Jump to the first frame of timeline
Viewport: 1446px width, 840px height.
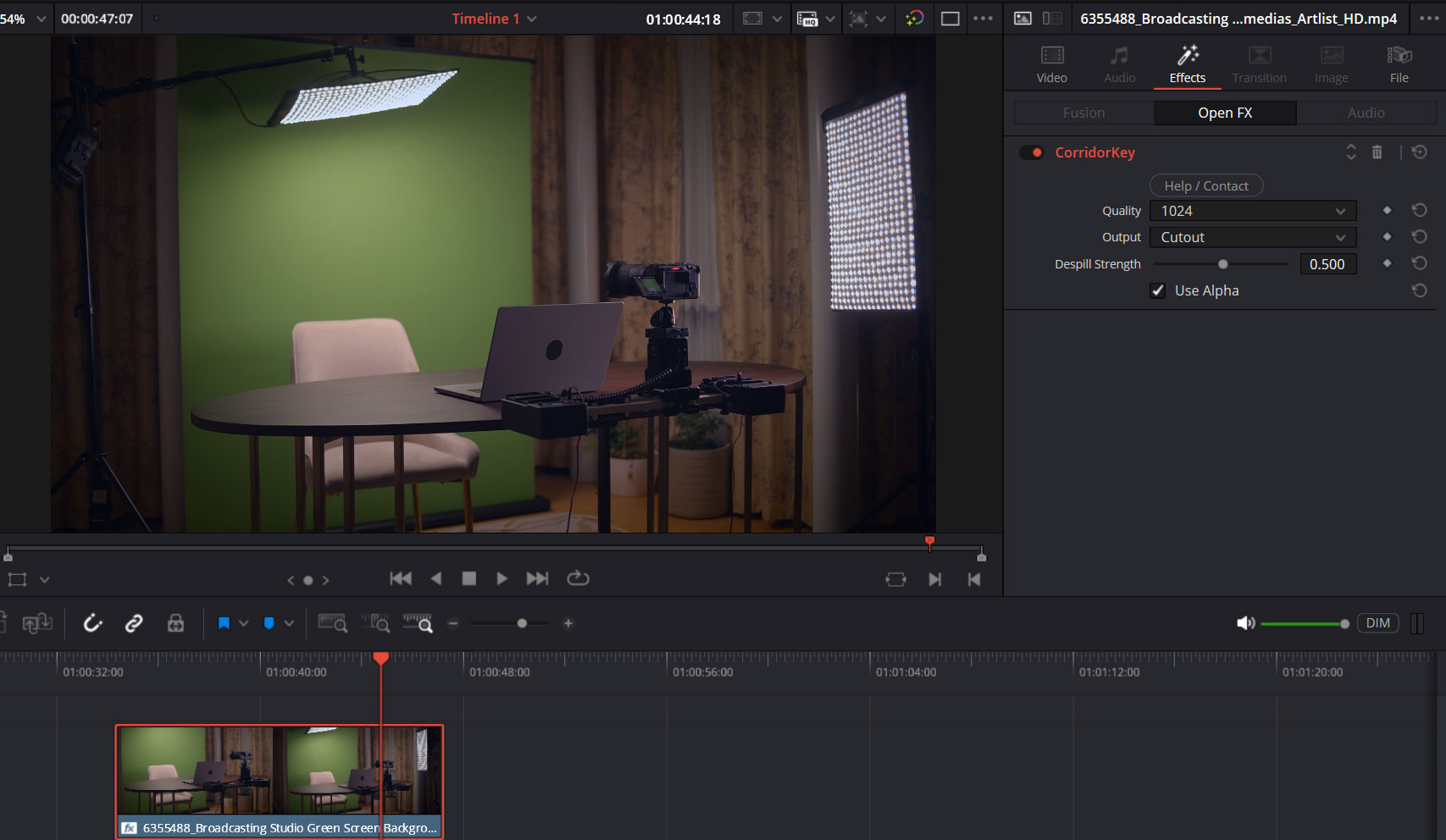tap(401, 578)
